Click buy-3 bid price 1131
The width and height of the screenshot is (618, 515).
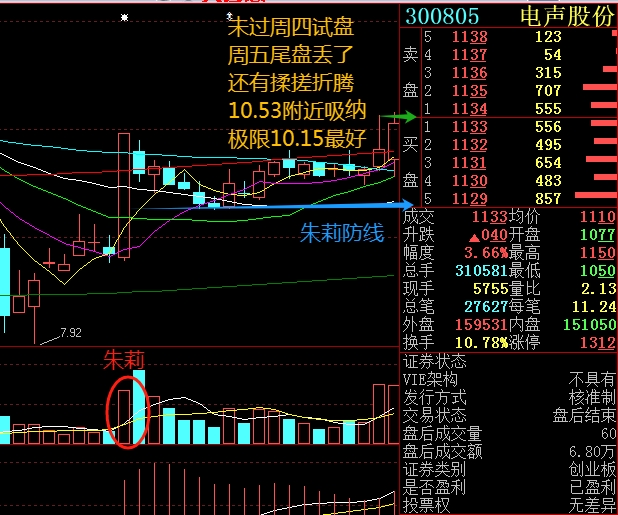pyautogui.click(x=469, y=163)
